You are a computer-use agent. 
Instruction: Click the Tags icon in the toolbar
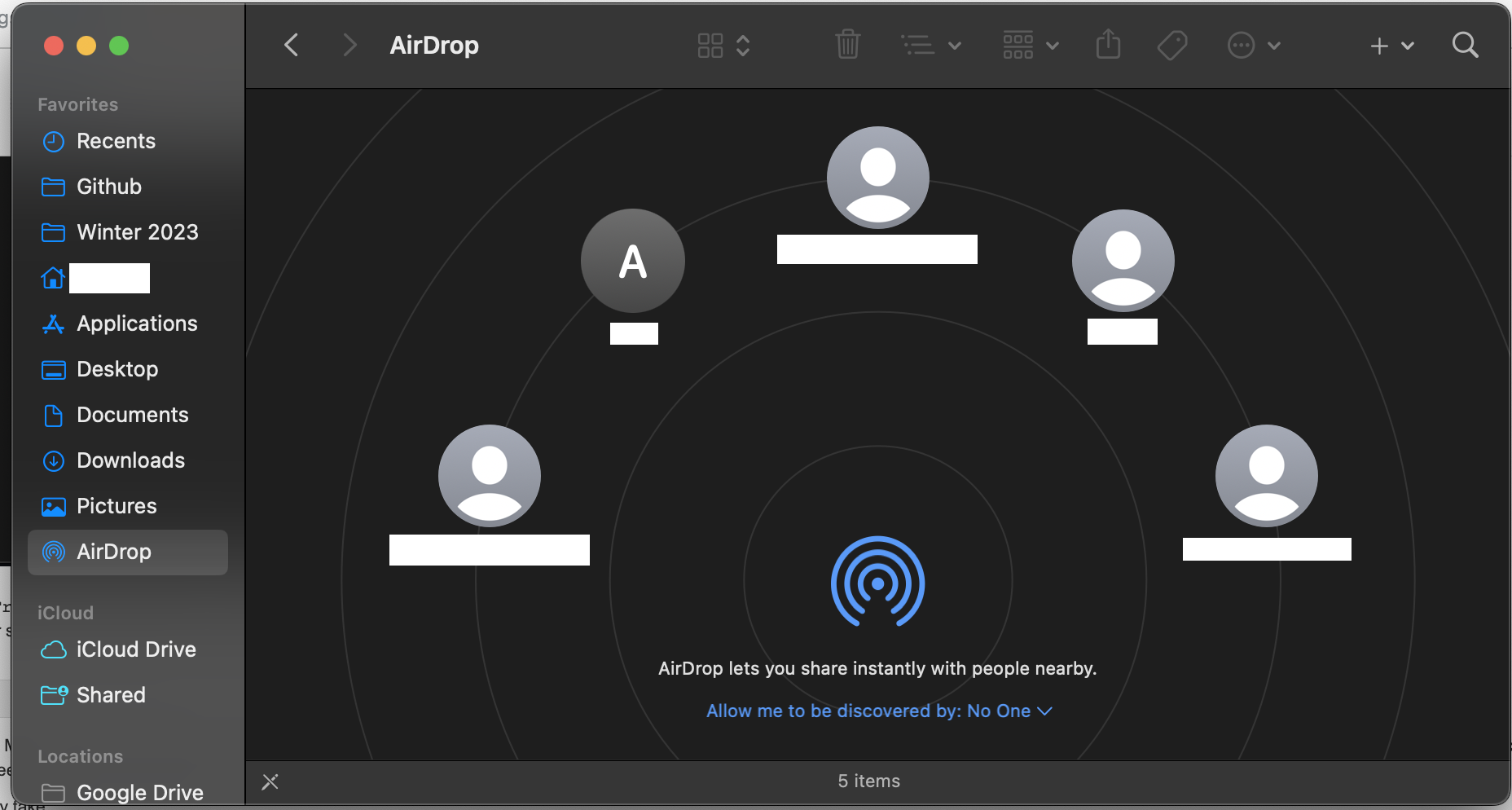click(x=1171, y=45)
